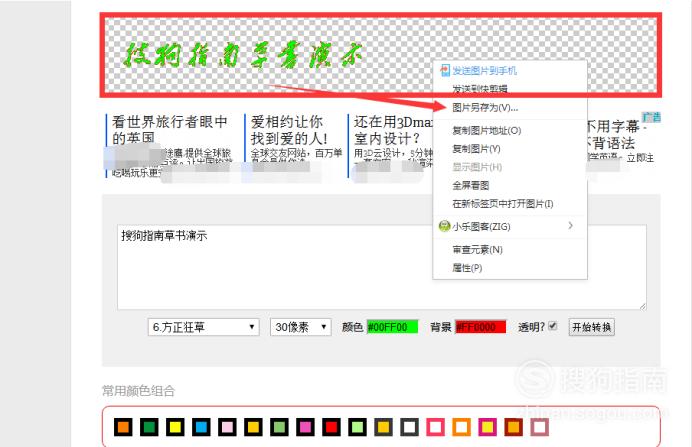Viewport: 692px width, 447px height.
Task: Click the red #FF0000 background color field
Action: point(480,327)
